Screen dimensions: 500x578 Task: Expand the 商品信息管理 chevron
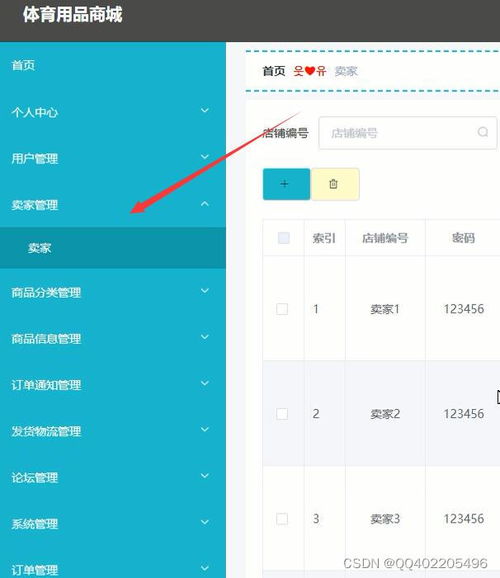point(205,337)
